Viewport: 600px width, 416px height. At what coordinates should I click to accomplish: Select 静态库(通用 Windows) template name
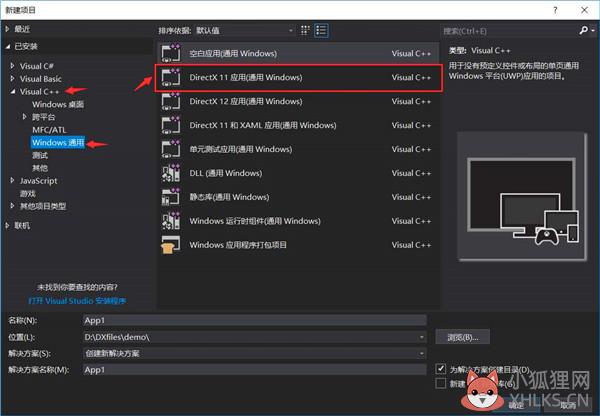click(x=229, y=197)
